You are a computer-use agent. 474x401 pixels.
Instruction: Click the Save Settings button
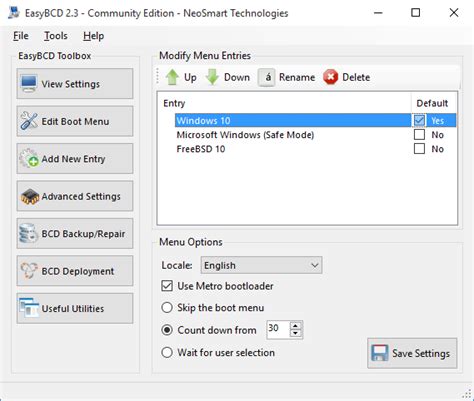click(412, 353)
